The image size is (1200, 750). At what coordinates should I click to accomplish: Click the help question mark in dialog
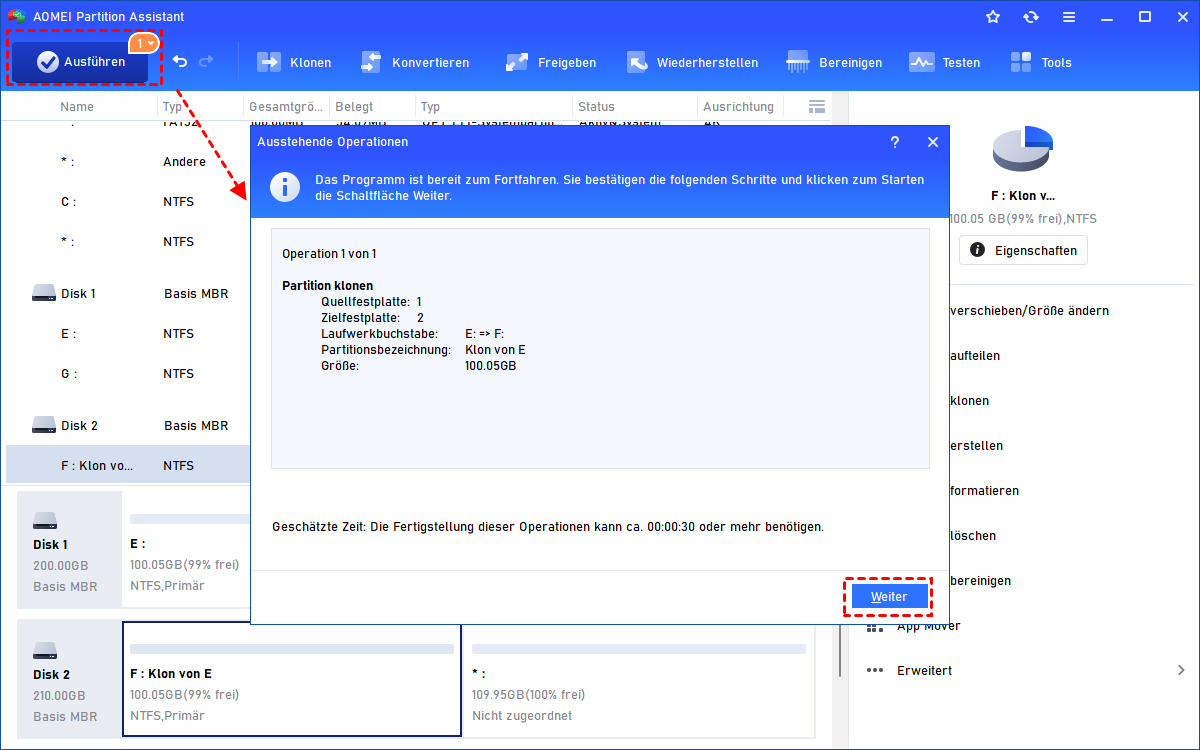895,142
